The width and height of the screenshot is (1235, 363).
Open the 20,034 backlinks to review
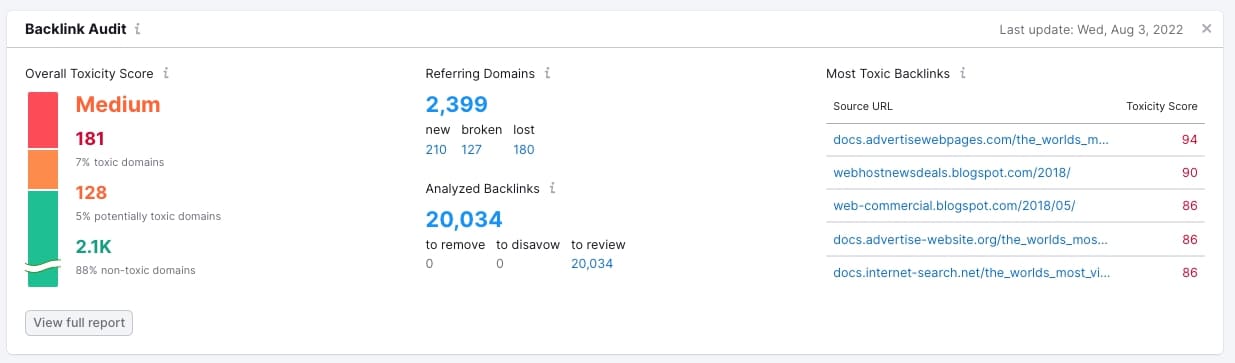(x=592, y=264)
